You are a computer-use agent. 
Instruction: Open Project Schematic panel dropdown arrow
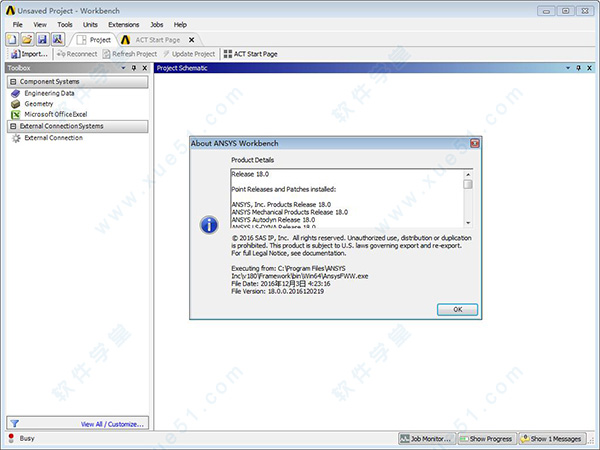(568, 68)
